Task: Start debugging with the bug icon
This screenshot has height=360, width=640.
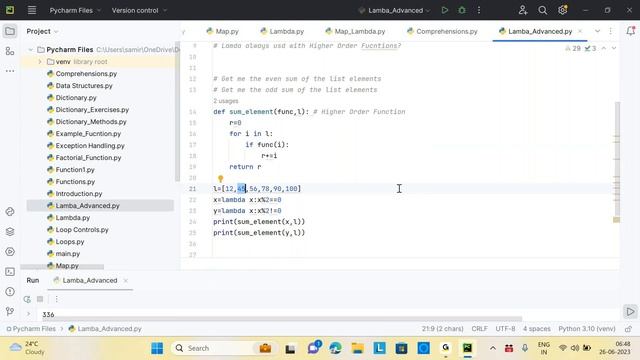Action: (462, 10)
